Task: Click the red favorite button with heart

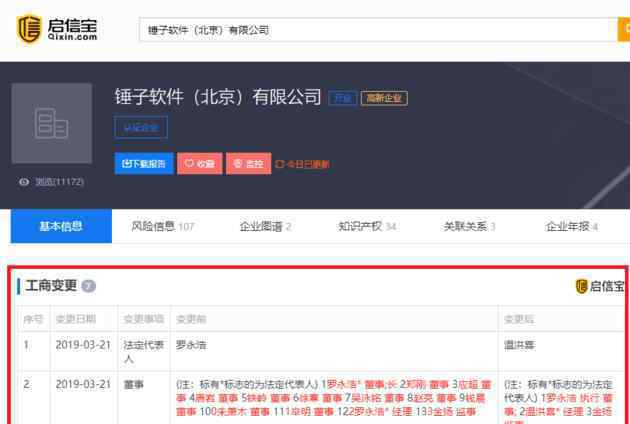Action: point(200,164)
